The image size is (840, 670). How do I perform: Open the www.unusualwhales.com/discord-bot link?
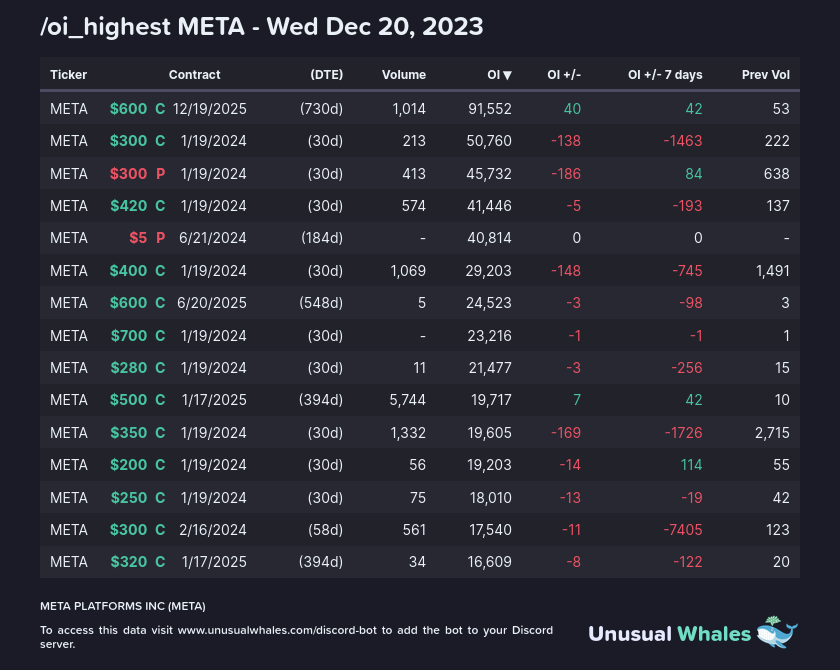coord(277,630)
